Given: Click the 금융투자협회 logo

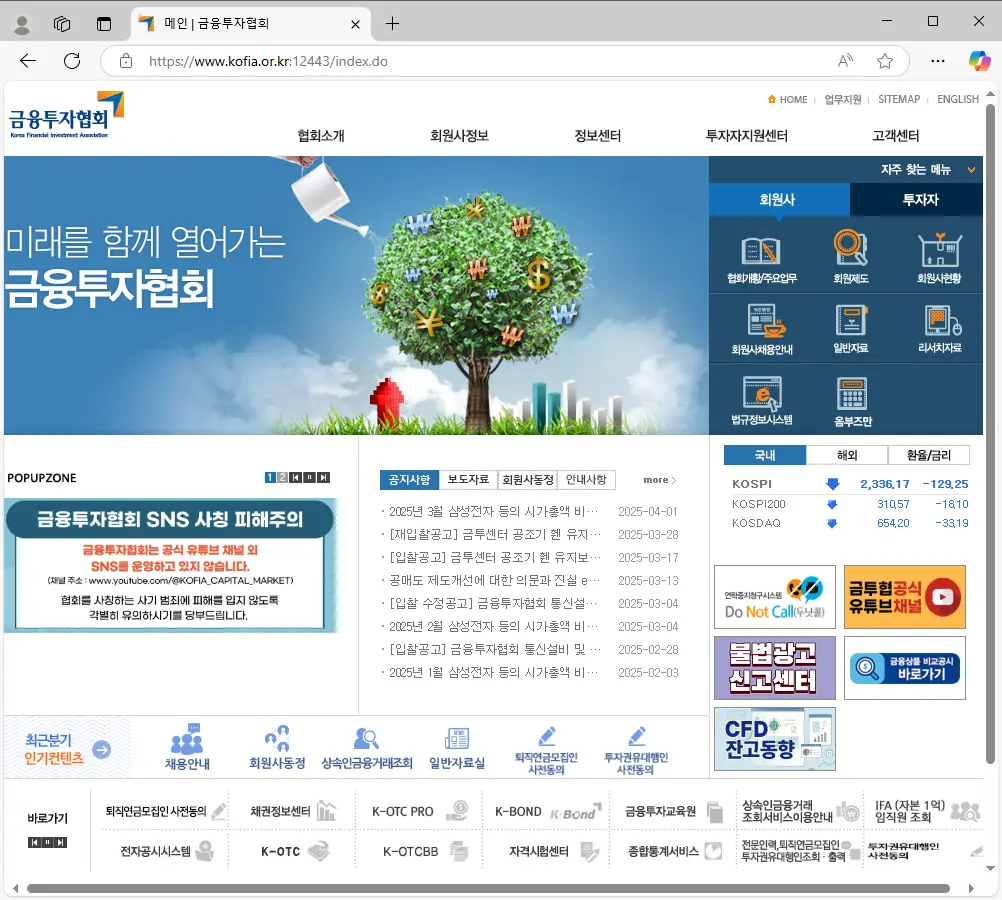Looking at the screenshot, I should (x=66, y=115).
